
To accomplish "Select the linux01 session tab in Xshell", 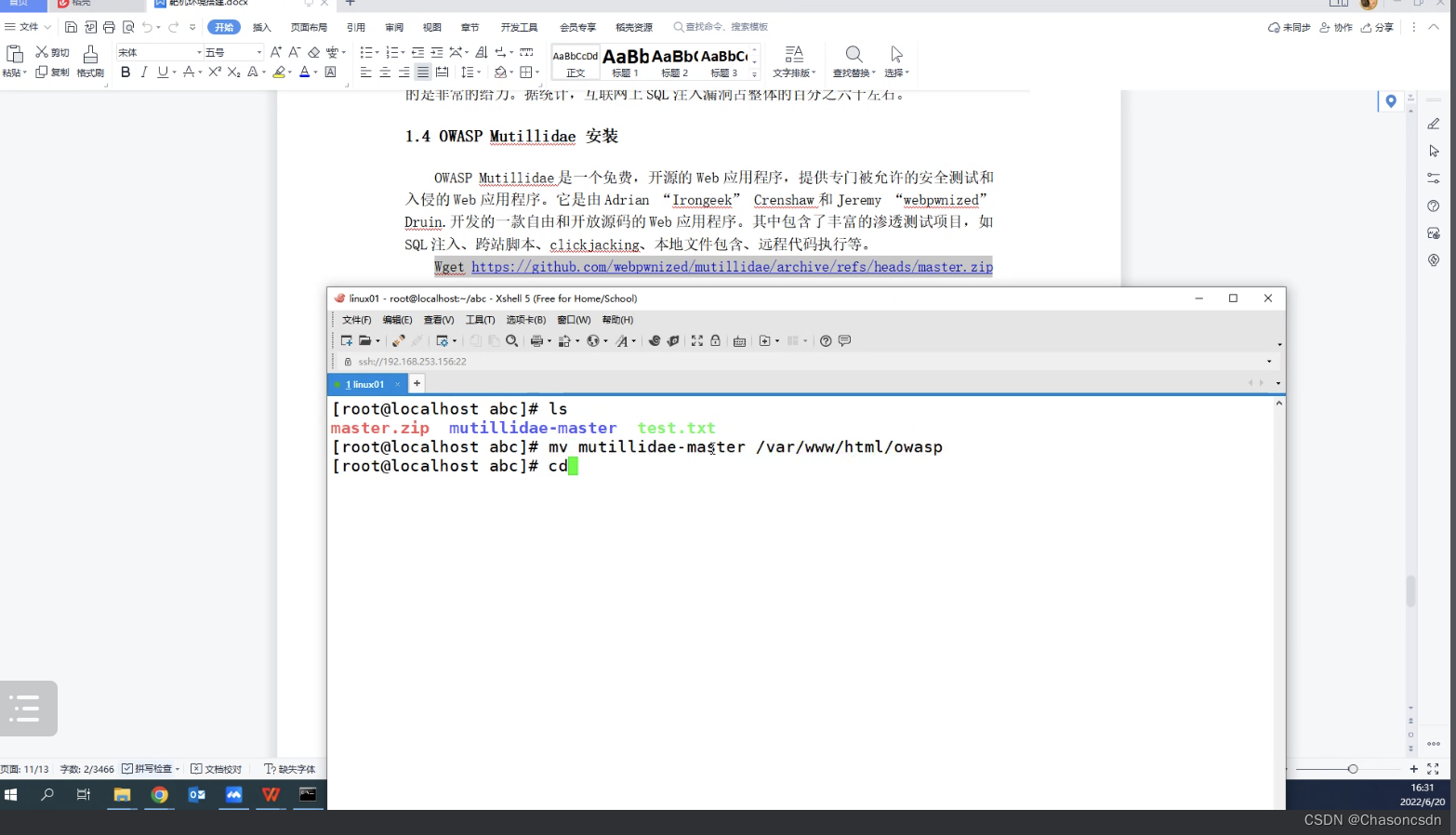I will pyautogui.click(x=366, y=384).
